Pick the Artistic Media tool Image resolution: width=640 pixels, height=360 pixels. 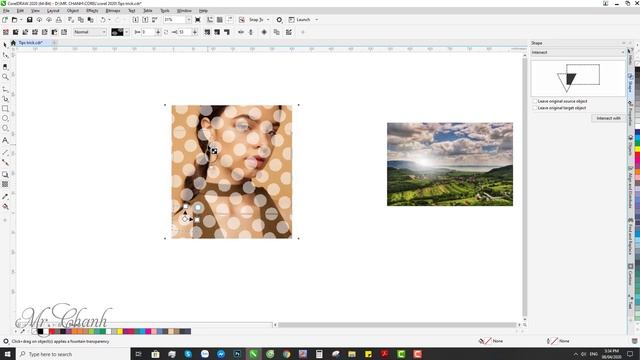pyautogui.click(x=5, y=99)
